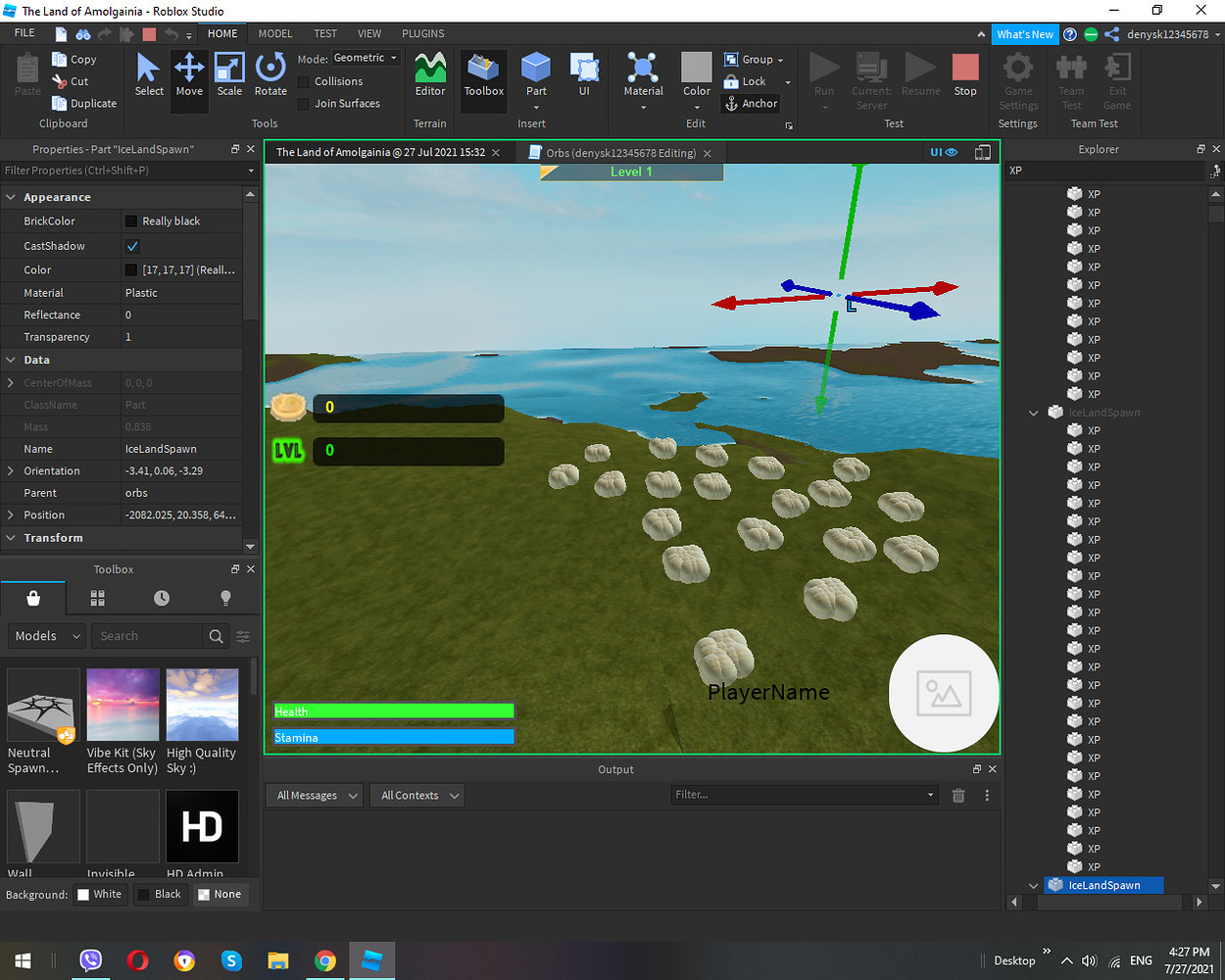Screen dimensions: 1225x980
Task: Open the Group dropdown
Action: 755,60
